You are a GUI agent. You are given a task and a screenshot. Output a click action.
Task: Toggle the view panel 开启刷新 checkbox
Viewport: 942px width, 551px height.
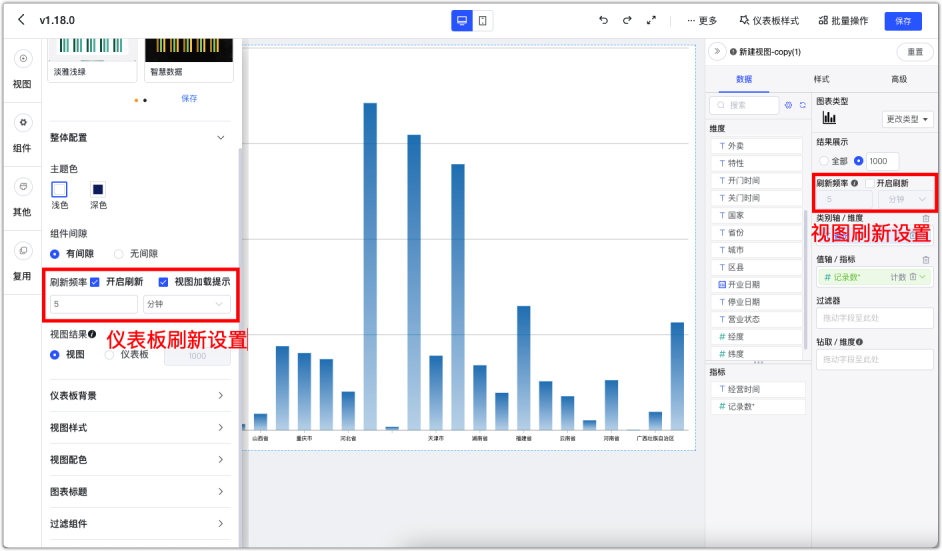click(869, 183)
